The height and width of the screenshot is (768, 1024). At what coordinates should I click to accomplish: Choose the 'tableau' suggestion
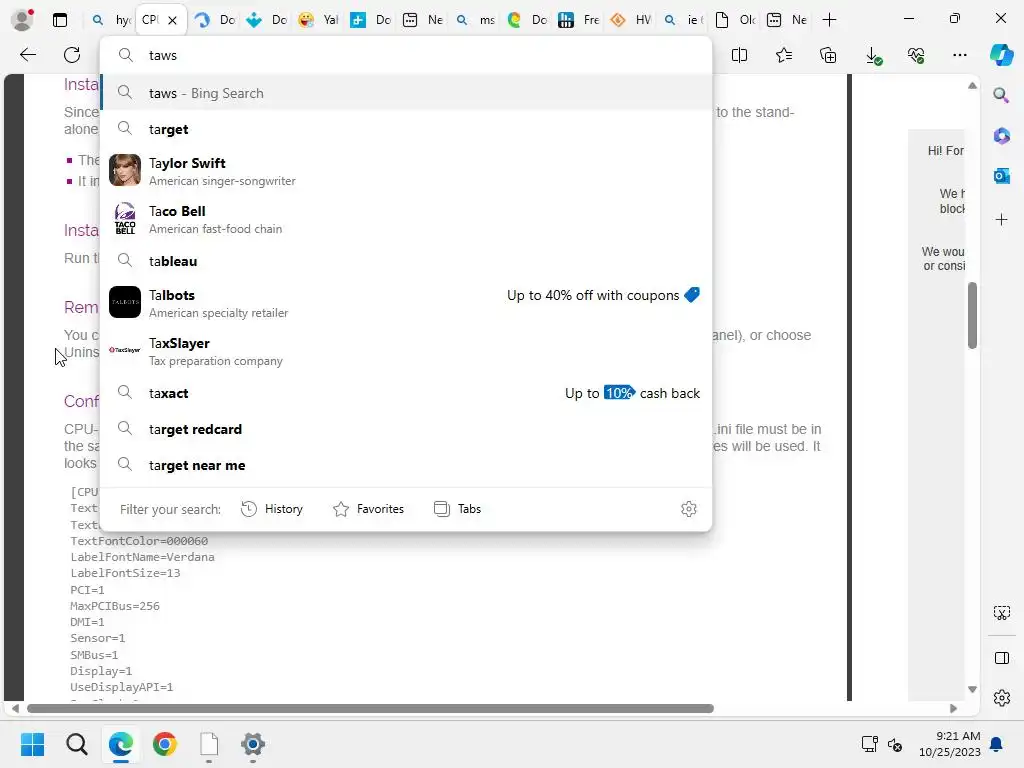click(x=406, y=261)
